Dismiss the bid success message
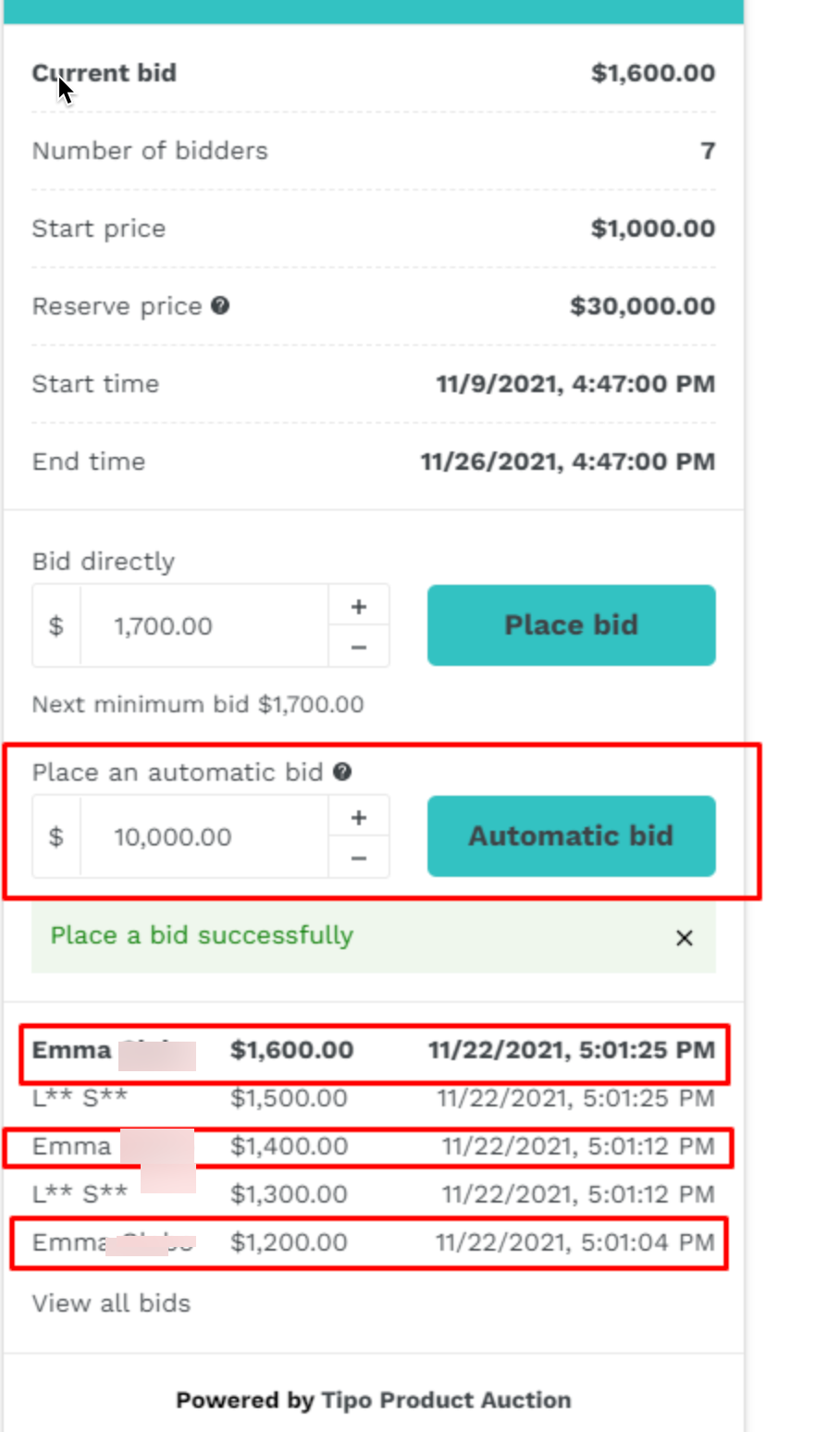This screenshot has width=840, height=1432. tap(684, 938)
